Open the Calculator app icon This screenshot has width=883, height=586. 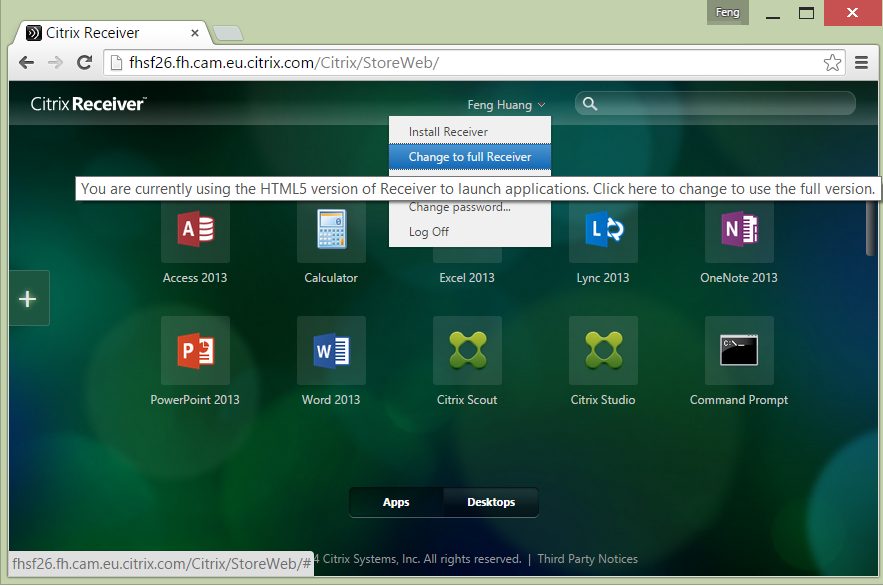coord(331,231)
